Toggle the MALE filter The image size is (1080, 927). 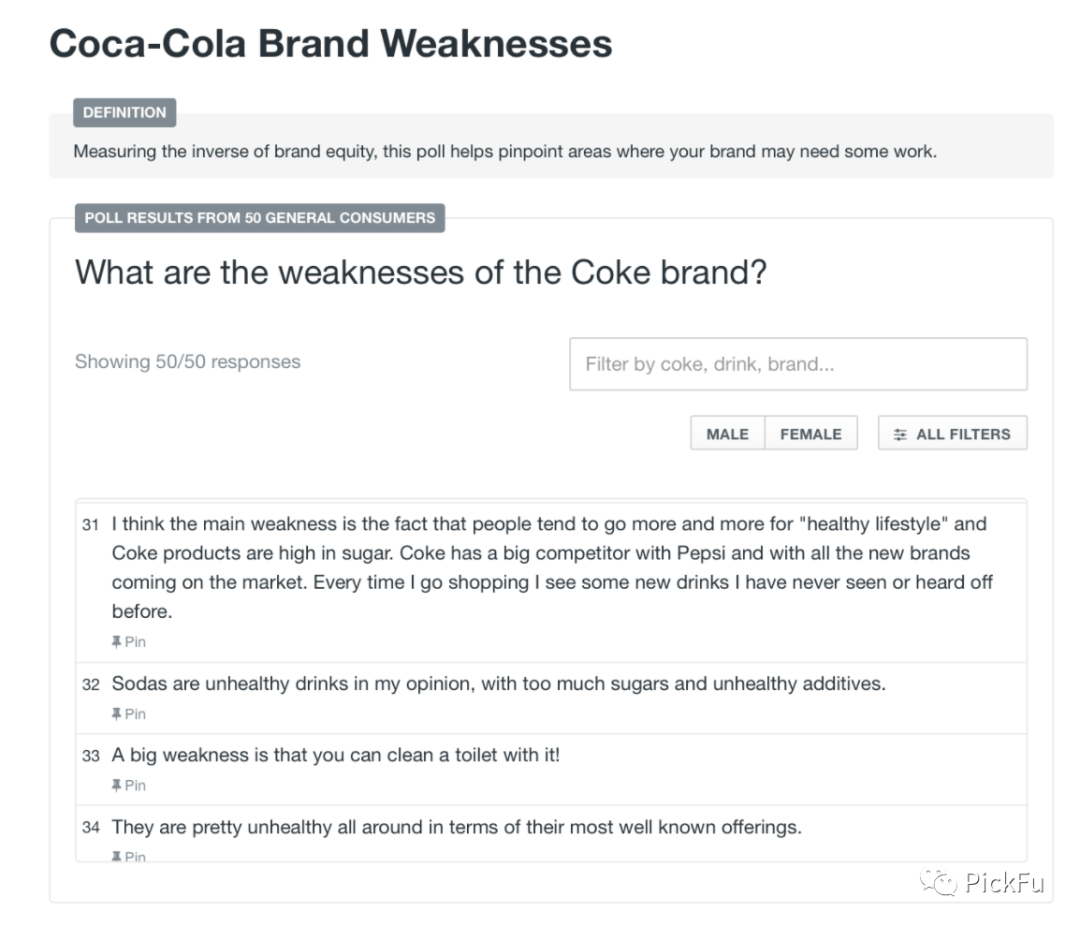[727, 434]
